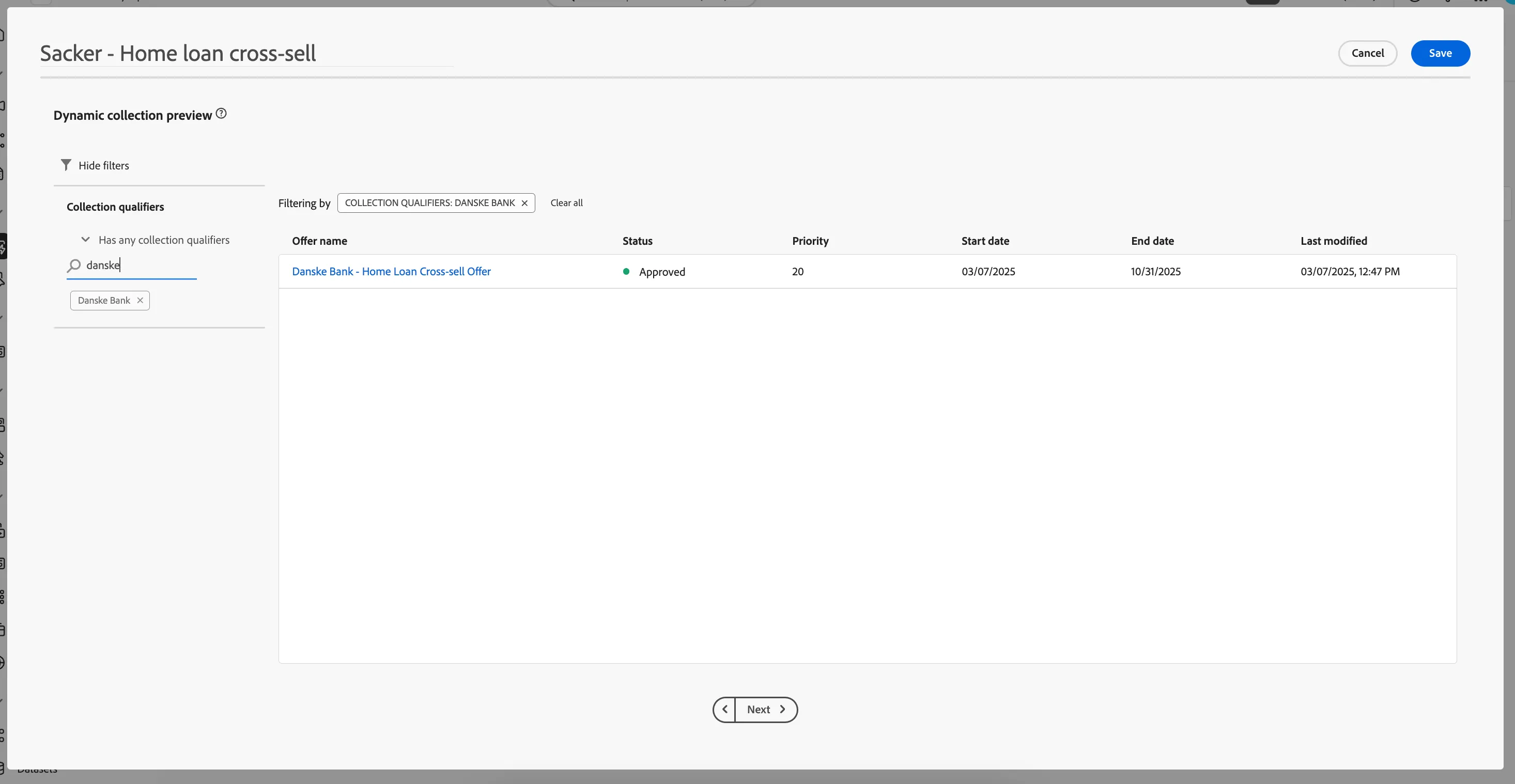Open Danske Bank - Home Loan Cross-sell Offer
The image size is (1515, 784).
tap(391, 272)
